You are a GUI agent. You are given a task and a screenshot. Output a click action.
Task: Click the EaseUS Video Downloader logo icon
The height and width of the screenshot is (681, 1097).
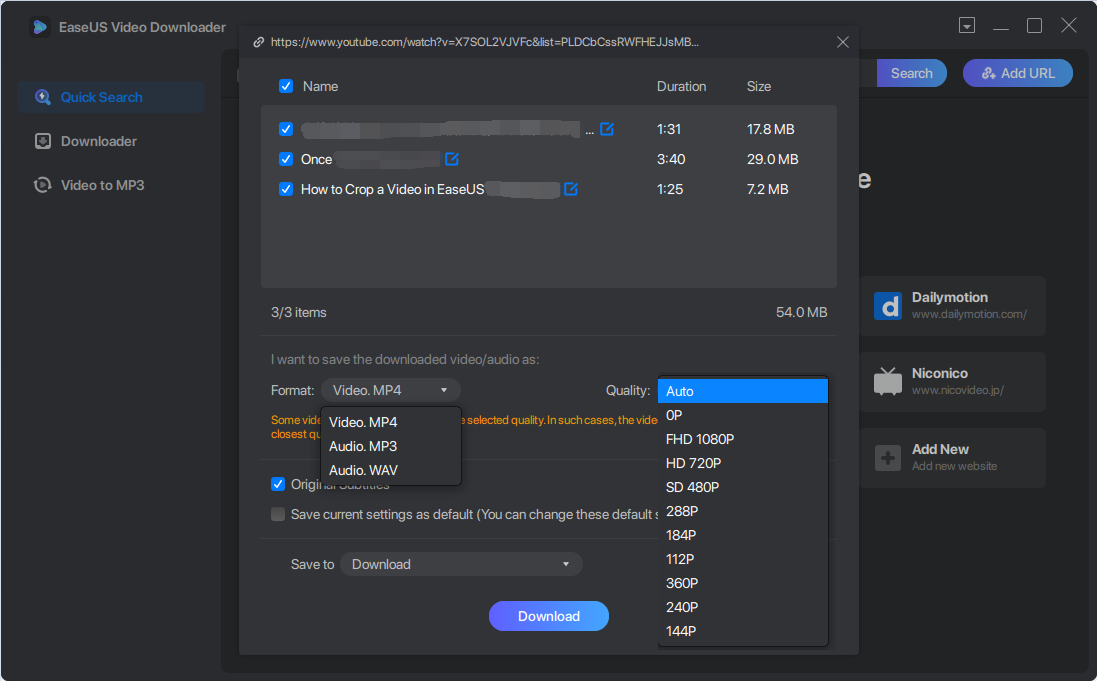(40, 27)
